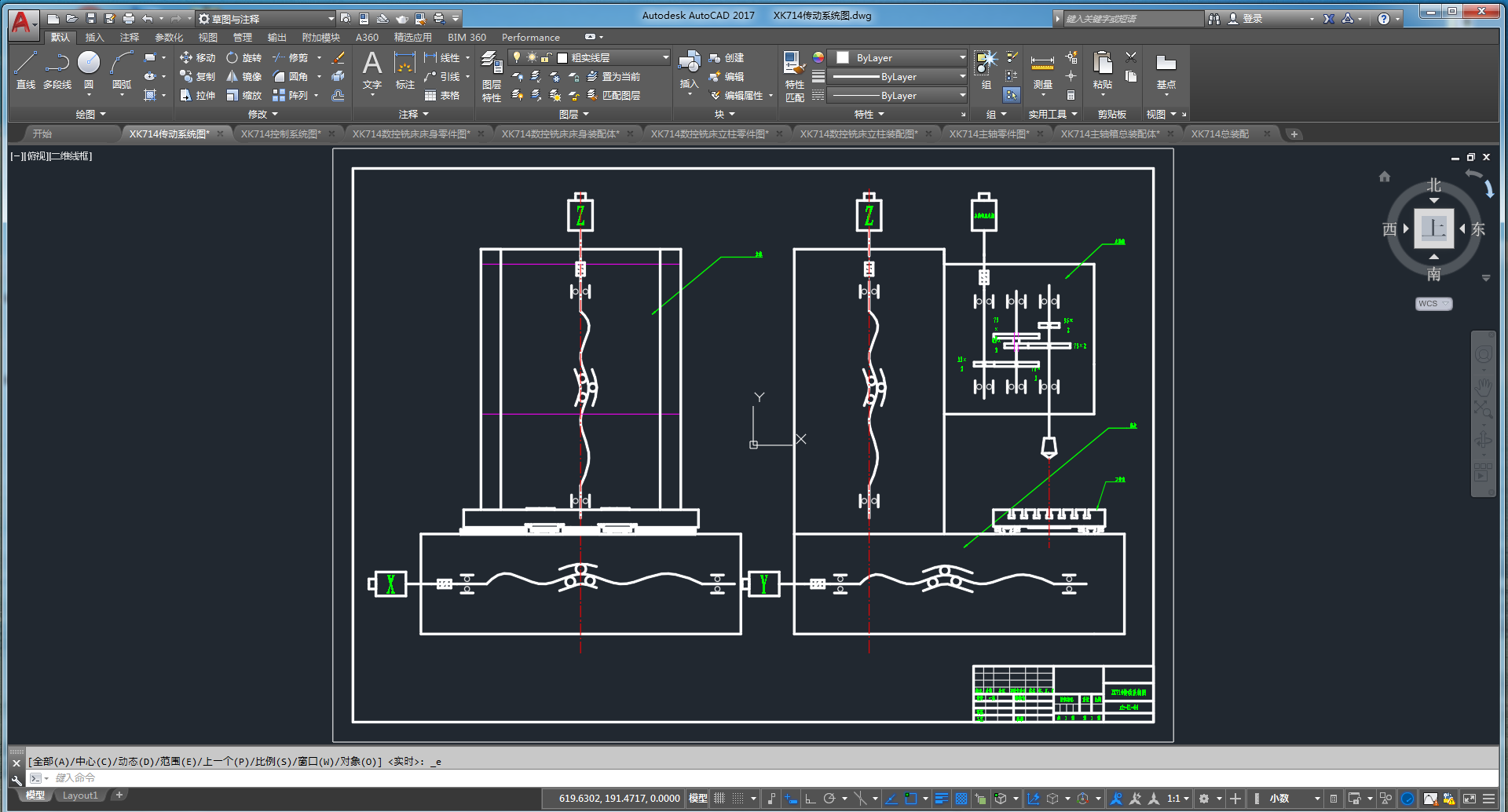Viewport: 1508px width, 812px height.
Task: Click the search keyword input field
Action: [1132, 19]
